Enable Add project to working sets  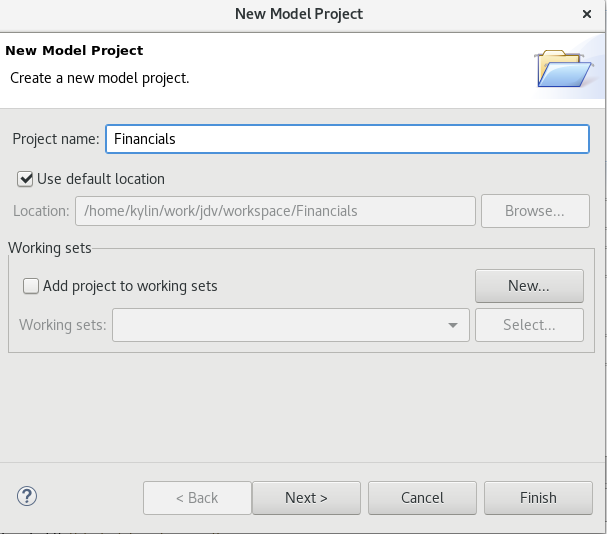click(x=31, y=286)
